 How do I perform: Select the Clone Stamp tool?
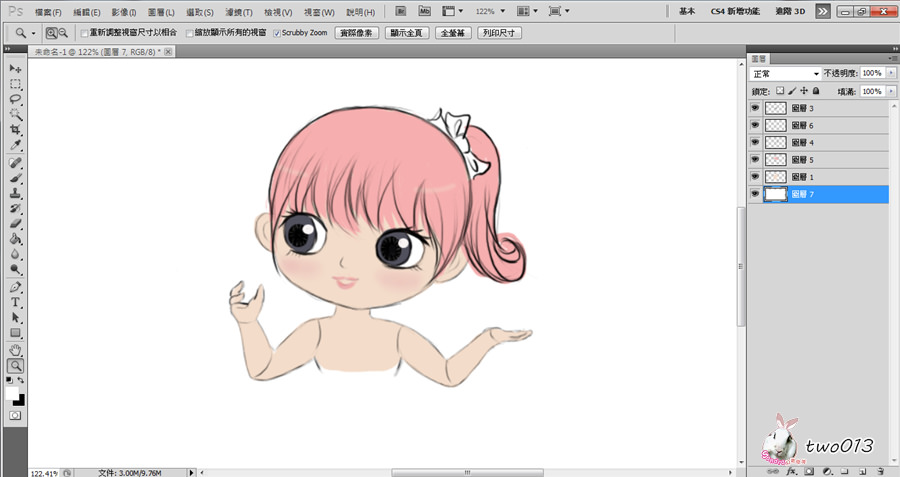[16, 194]
